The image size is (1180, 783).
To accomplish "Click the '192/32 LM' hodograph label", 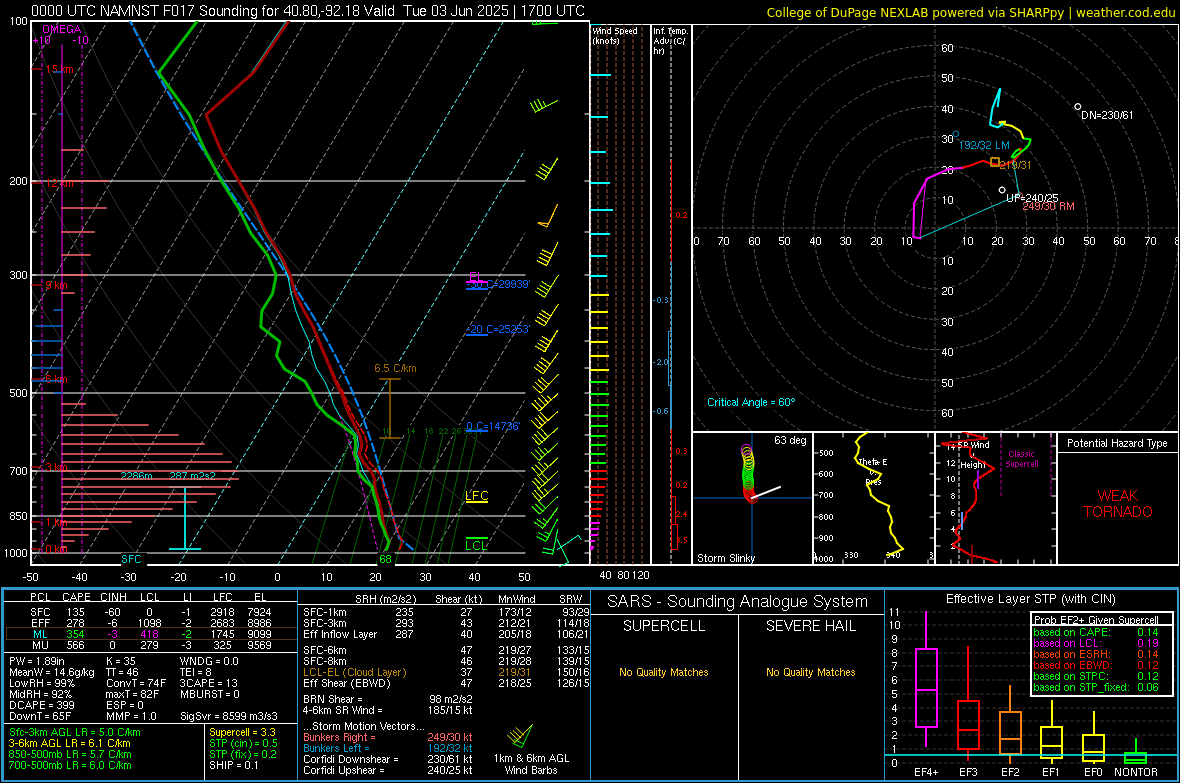I will coord(984,145).
